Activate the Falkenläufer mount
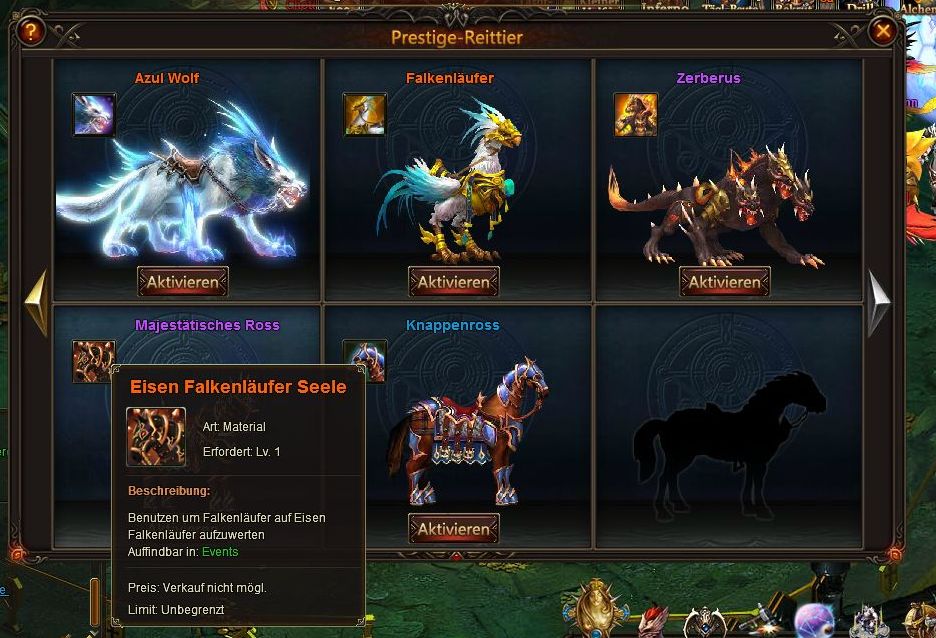Image resolution: width=936 pixels, height=638 pixels. coord(454,282)
